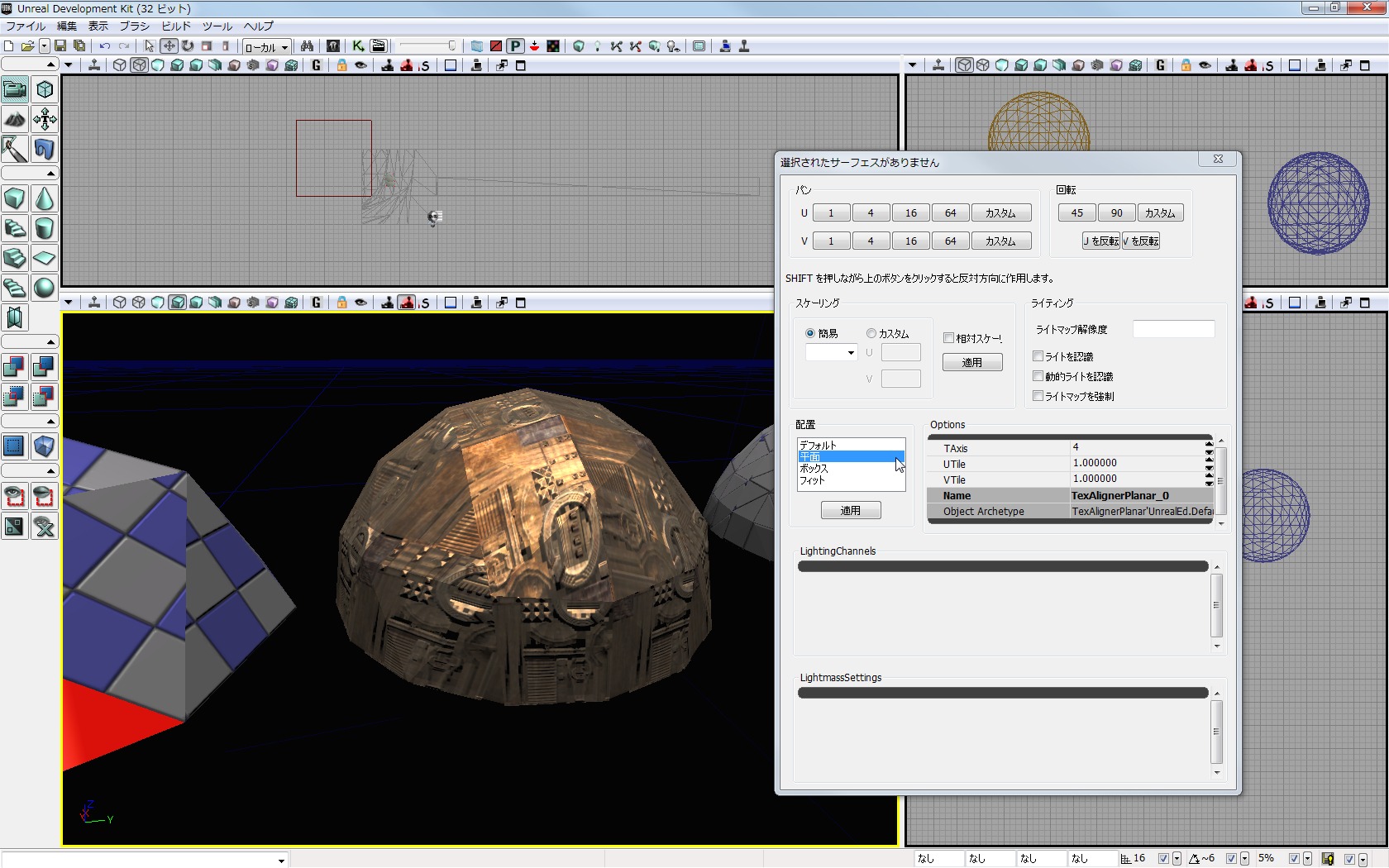Click the save floppy disk icon
The image size is (1389, 868).
[60, 46]
